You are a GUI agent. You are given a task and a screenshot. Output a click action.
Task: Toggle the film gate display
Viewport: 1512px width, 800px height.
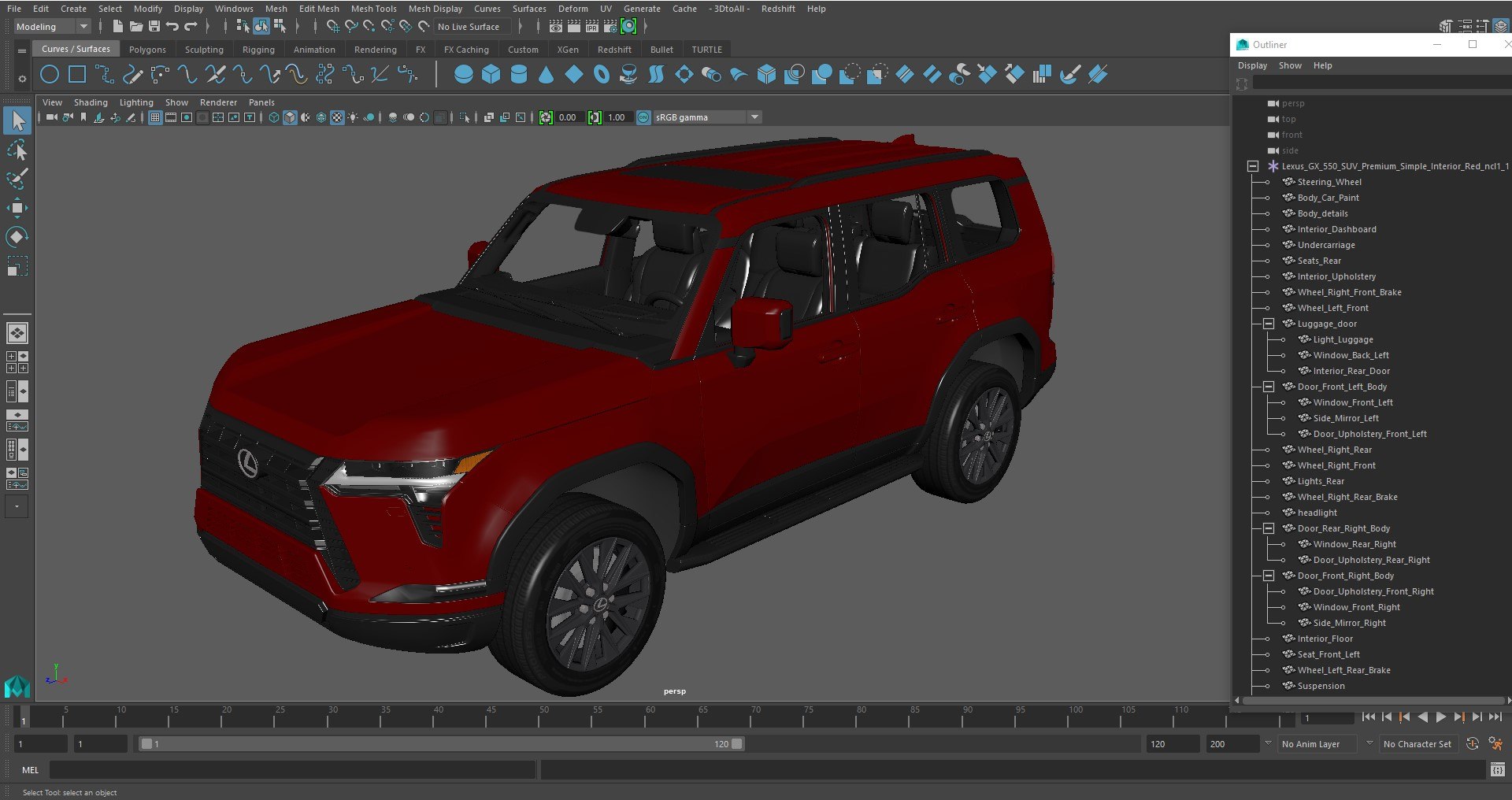coord(171,117)
